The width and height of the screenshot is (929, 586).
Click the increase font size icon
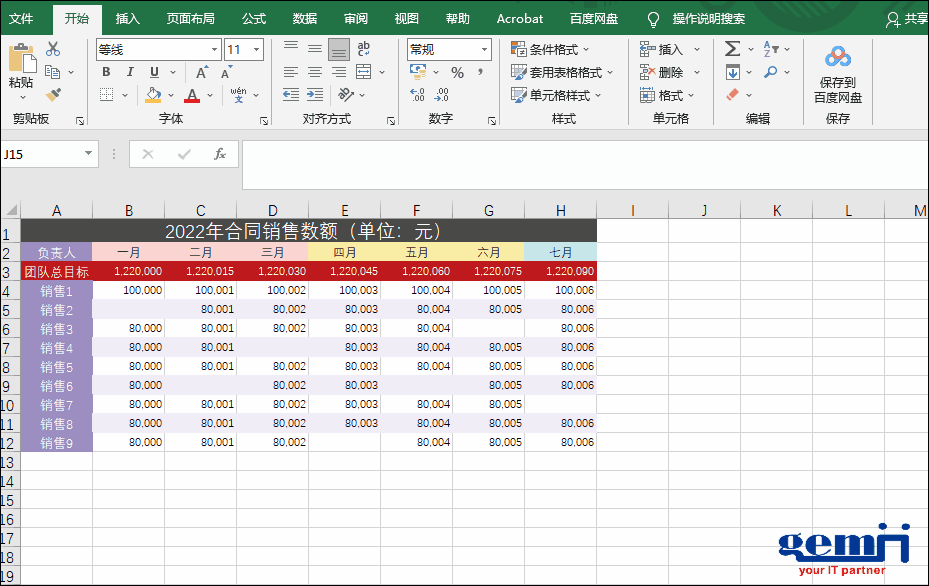coord(202,72)
